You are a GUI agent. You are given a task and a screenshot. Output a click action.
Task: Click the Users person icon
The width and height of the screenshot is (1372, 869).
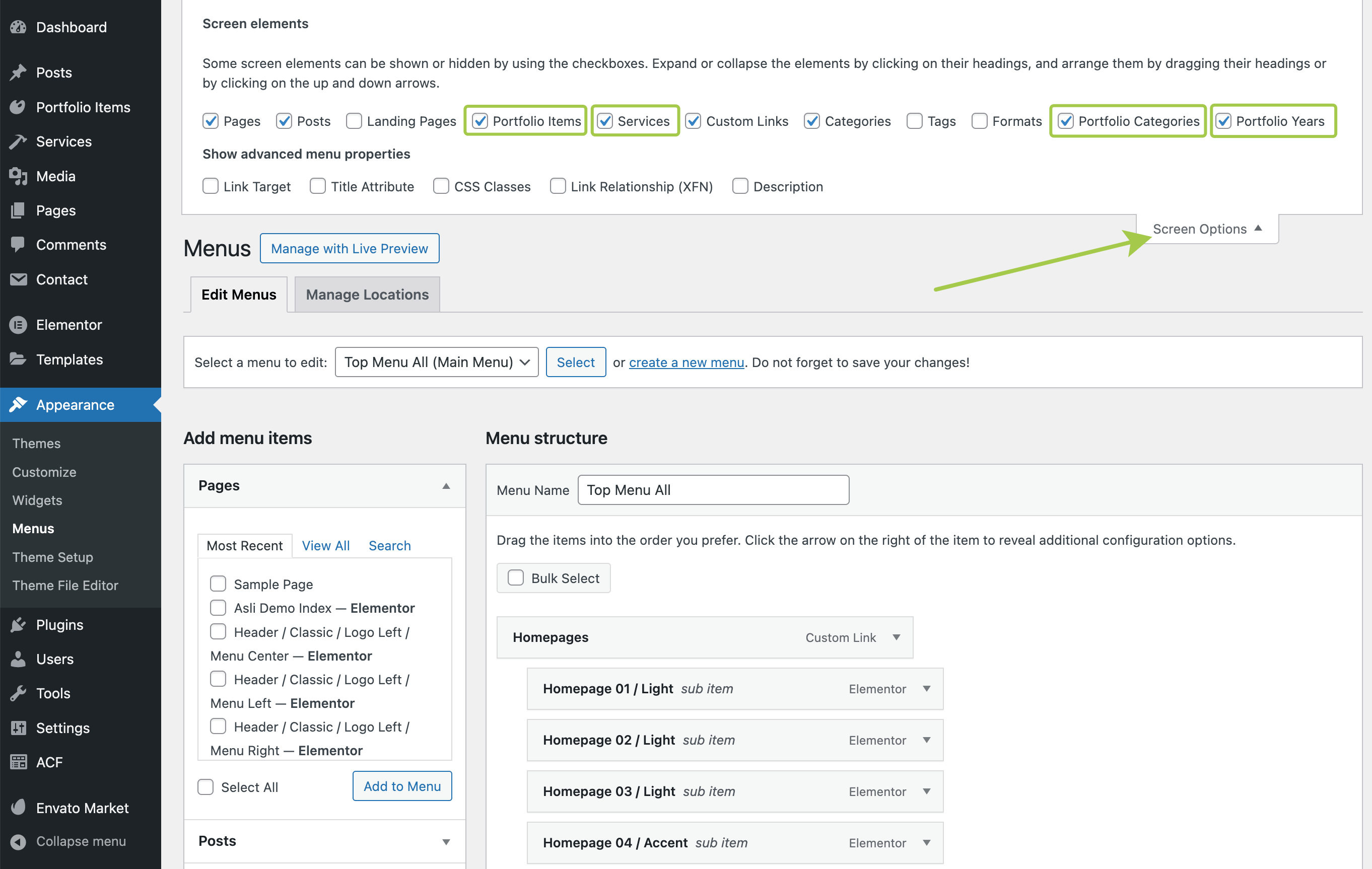pyautogui.click(x=18, y=659)
